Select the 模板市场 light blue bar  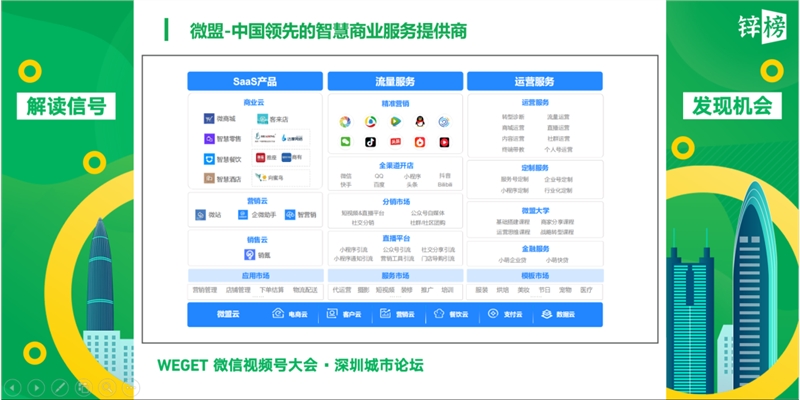(535, 276)
